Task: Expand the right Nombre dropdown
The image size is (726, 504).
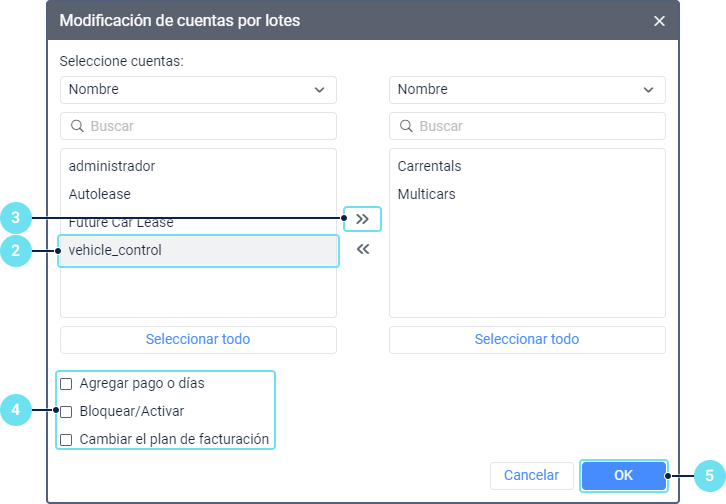Action: tap(527, 90)
